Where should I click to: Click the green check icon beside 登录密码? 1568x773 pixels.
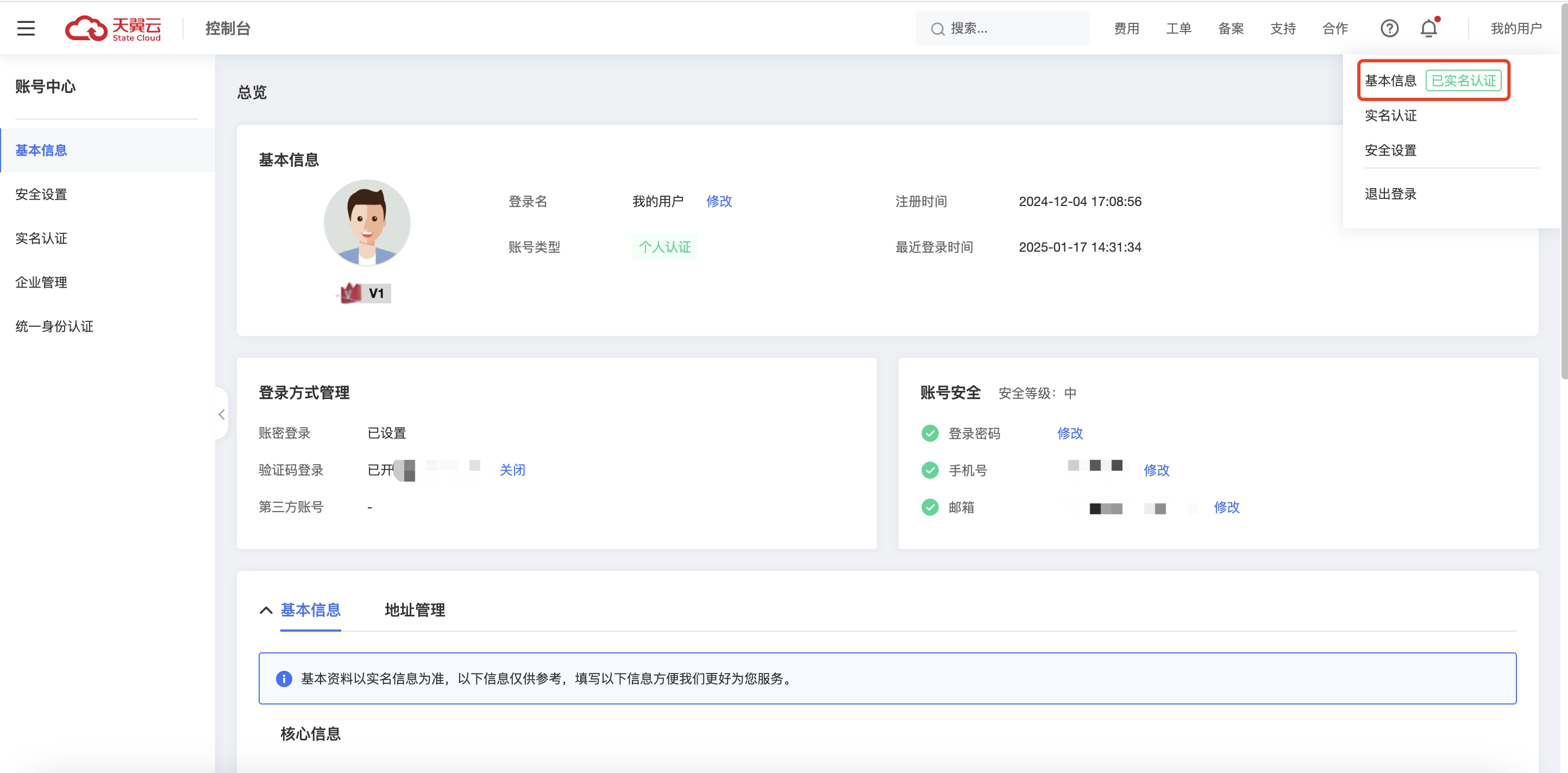pyautogui.click(x=930, y=433)
